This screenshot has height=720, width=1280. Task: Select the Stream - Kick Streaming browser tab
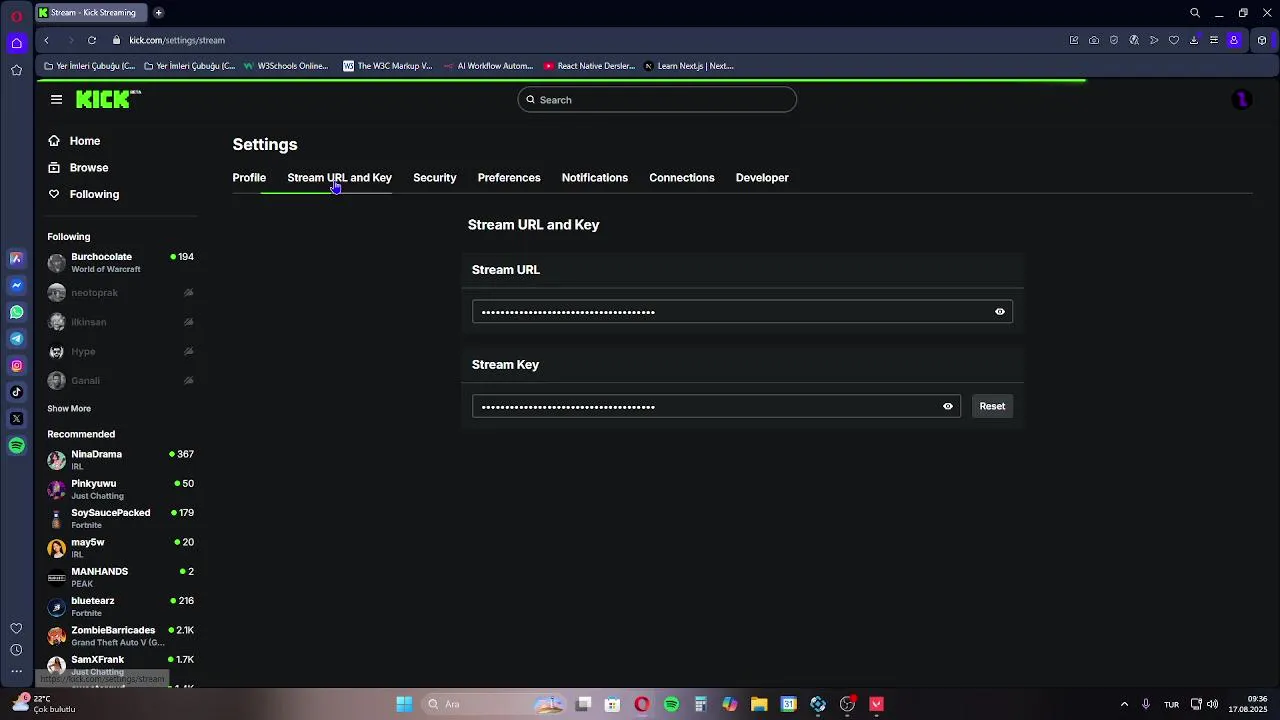click(x=92, y=12)
